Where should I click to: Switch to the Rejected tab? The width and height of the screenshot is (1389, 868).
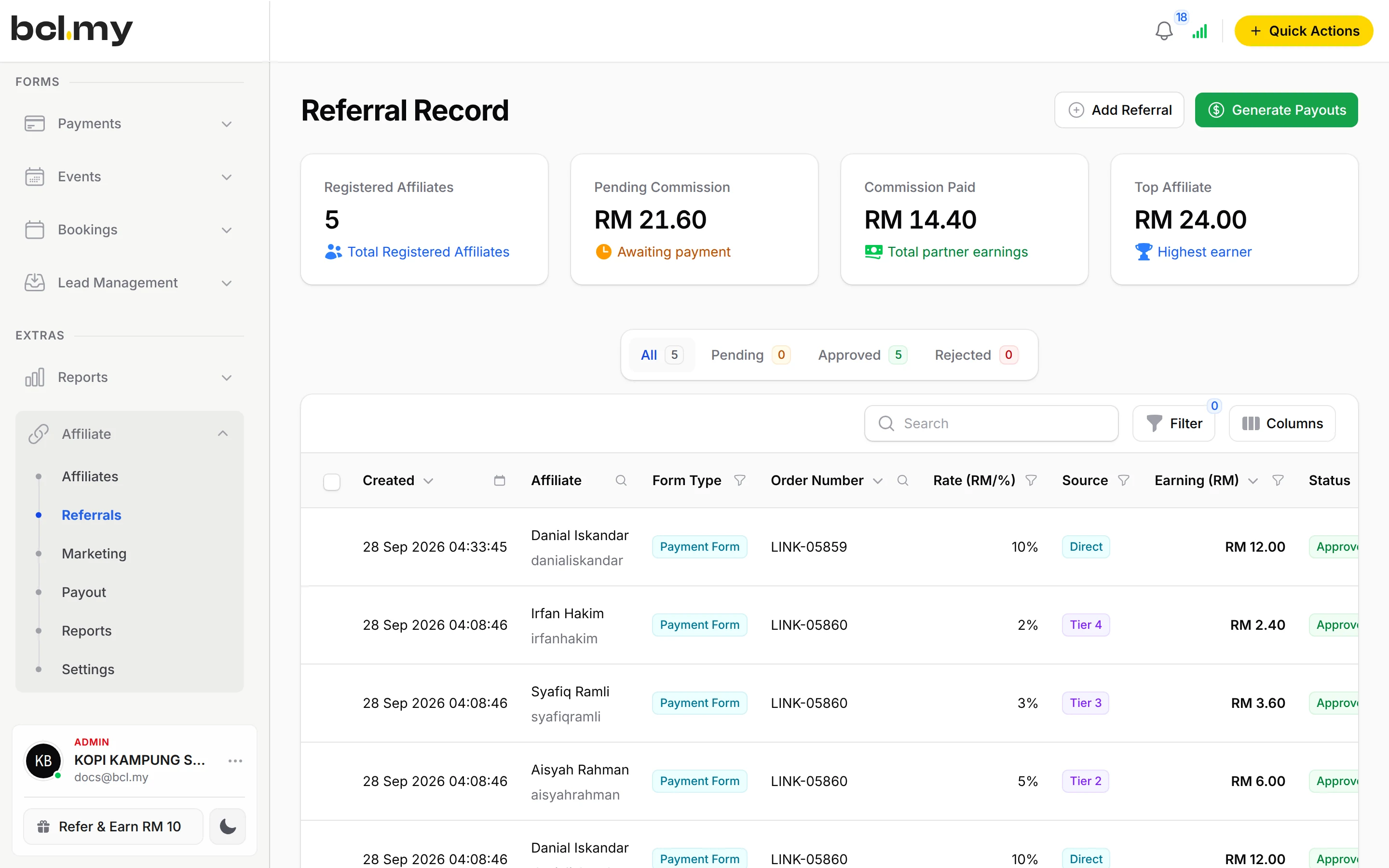[x=976, y=355]
